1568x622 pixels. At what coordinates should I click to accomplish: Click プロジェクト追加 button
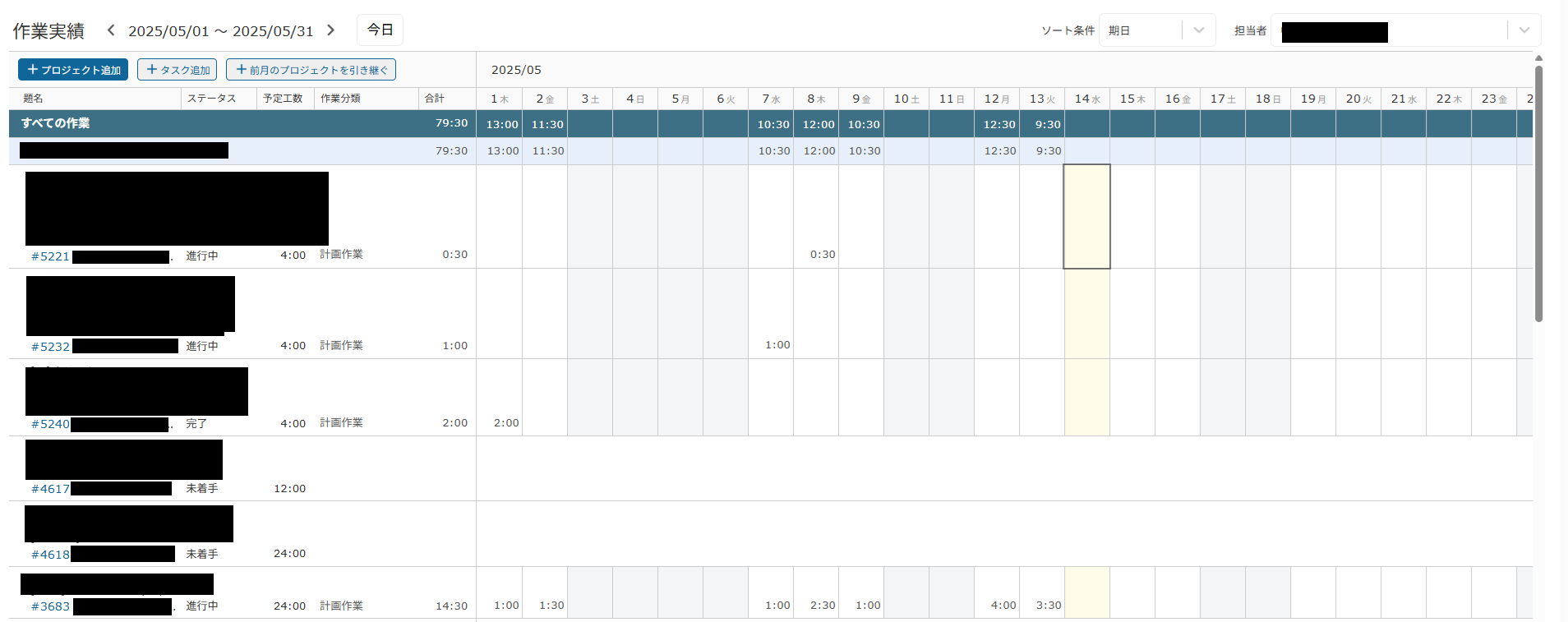(x=73, y=70)
